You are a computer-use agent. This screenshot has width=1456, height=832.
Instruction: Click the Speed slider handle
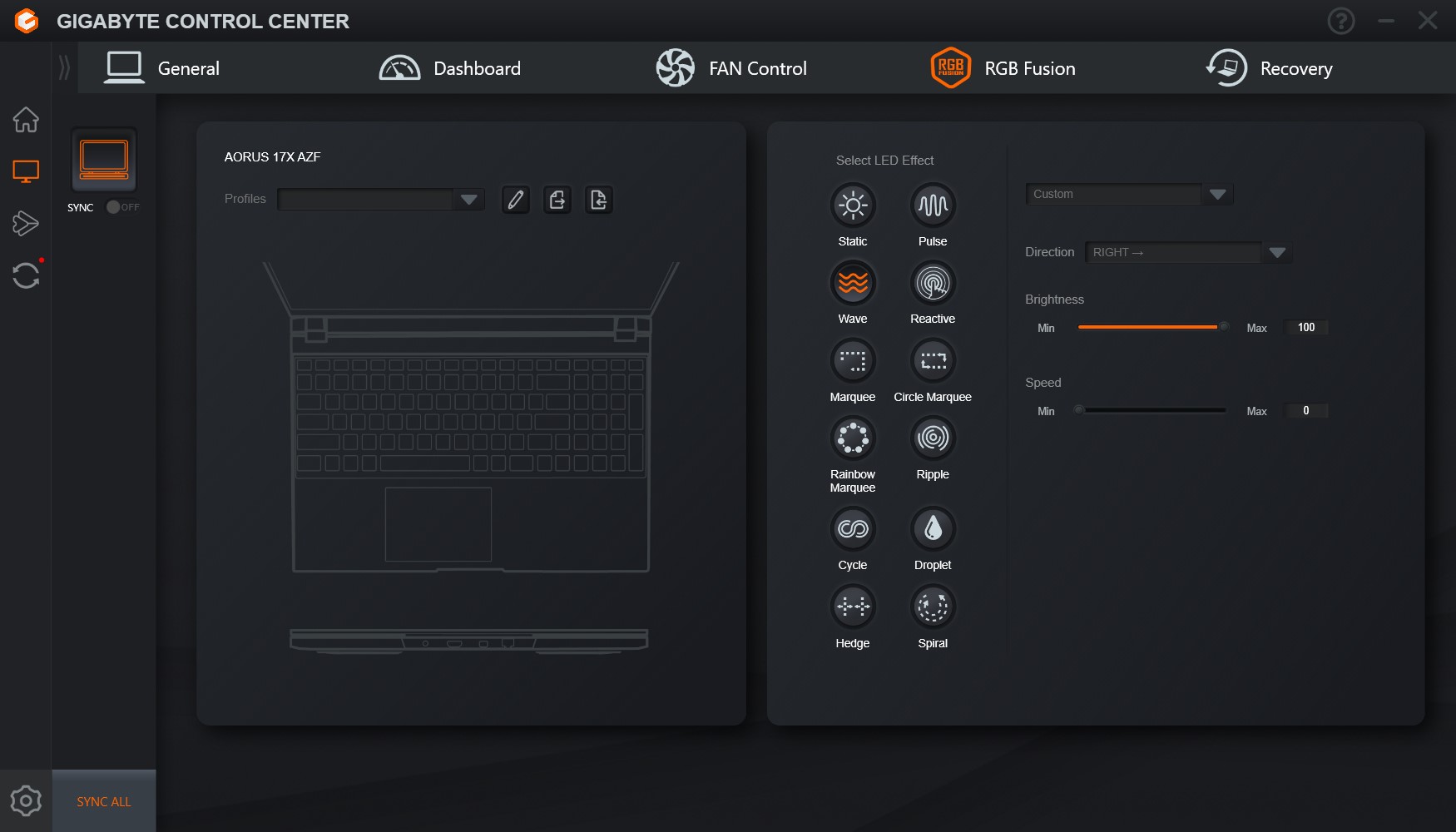pos(1079,410)
